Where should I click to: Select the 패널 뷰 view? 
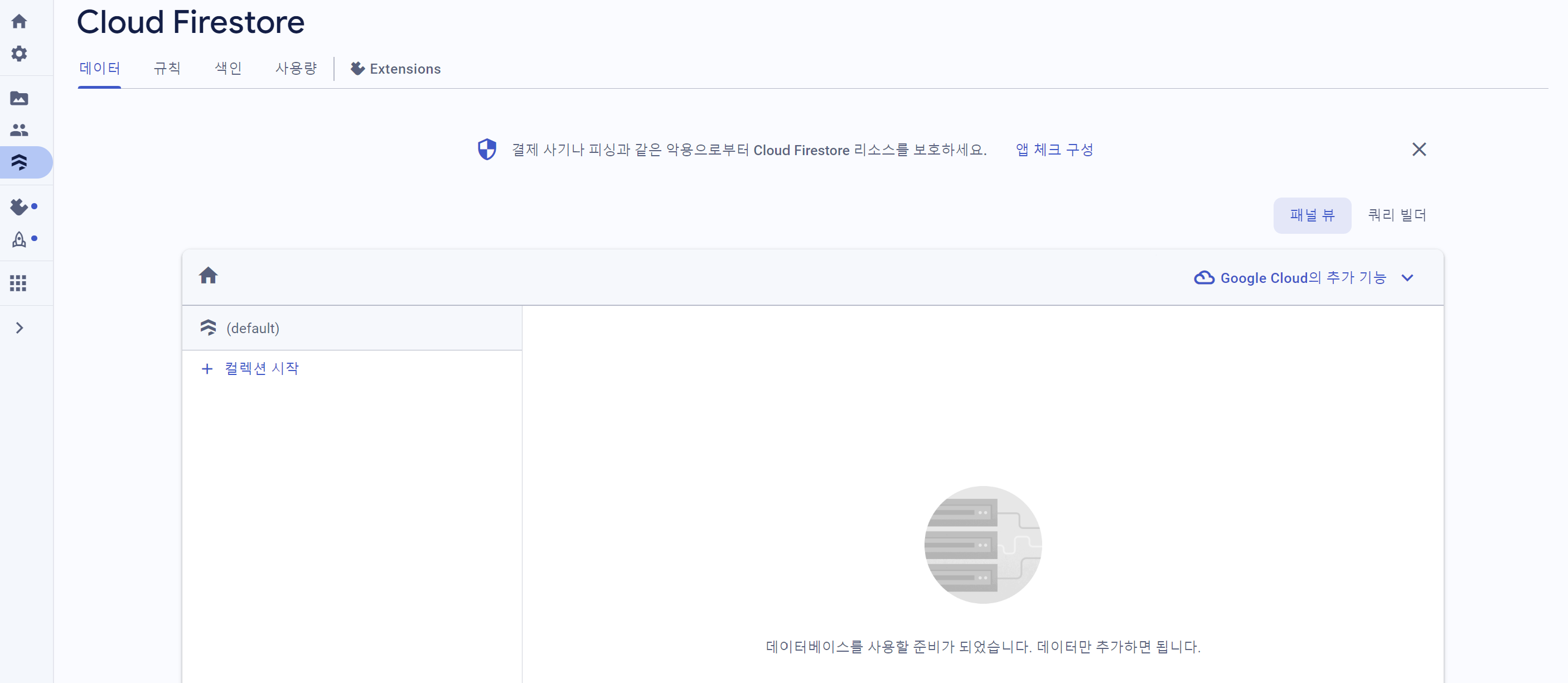click(x=1311, y=215)
